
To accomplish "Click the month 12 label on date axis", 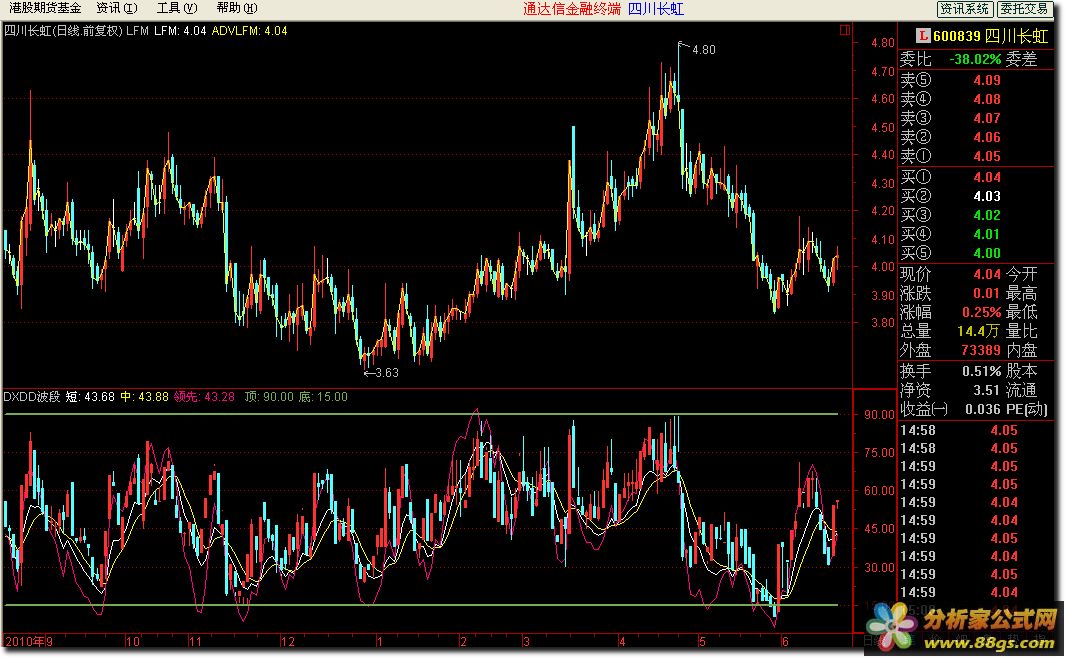I will (x=288, y=641).
